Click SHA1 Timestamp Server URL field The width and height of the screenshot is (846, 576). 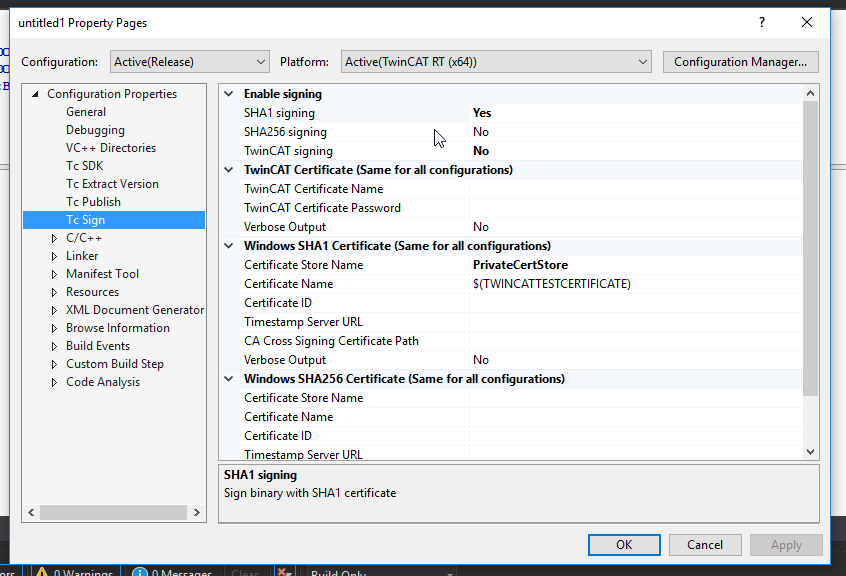636,322
